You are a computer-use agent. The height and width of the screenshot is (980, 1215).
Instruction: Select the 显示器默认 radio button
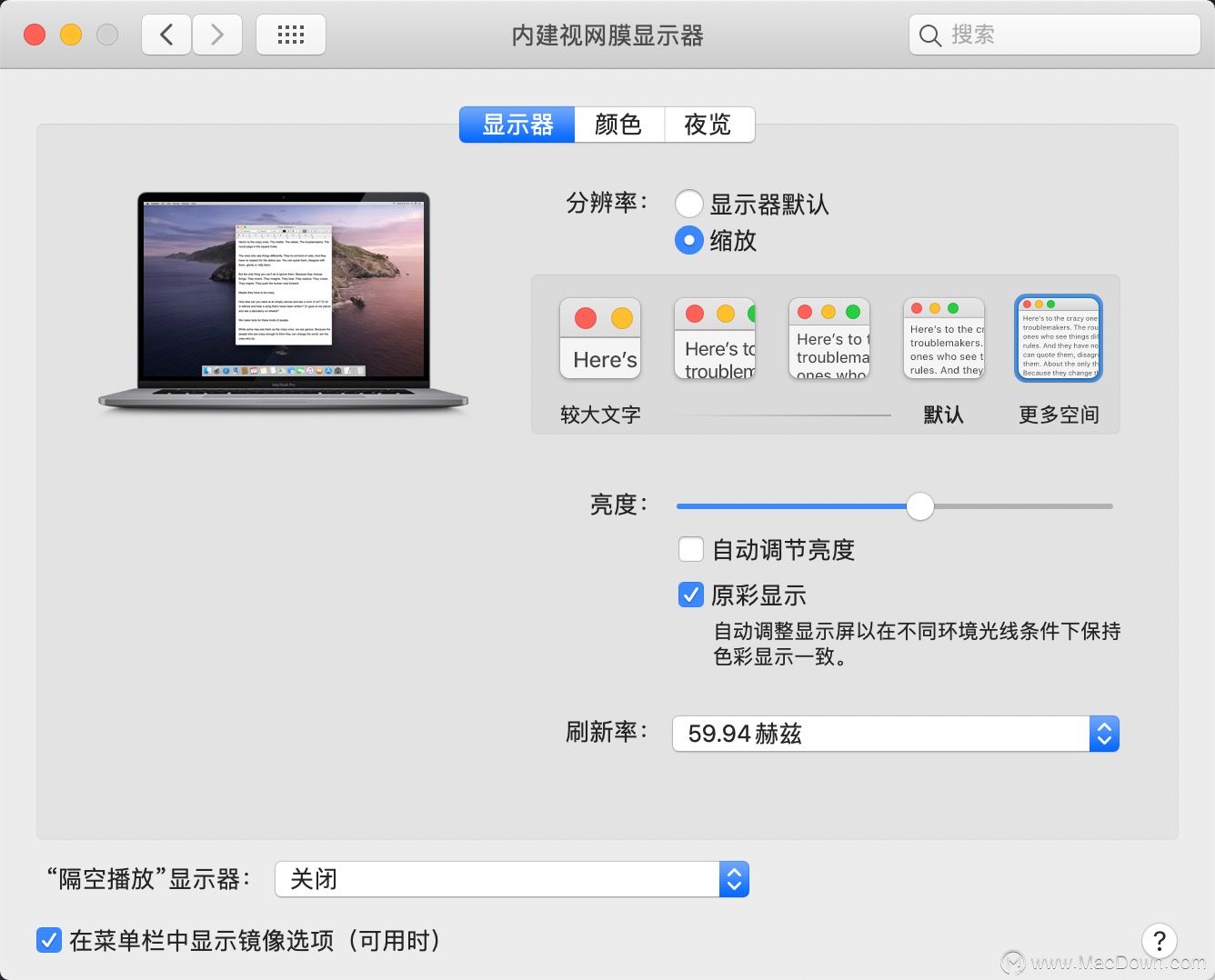[689, 204]
